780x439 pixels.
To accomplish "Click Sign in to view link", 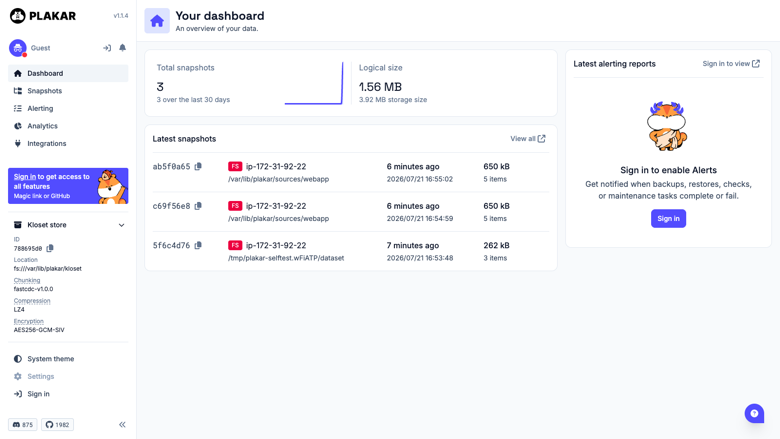I will [731, 64].
